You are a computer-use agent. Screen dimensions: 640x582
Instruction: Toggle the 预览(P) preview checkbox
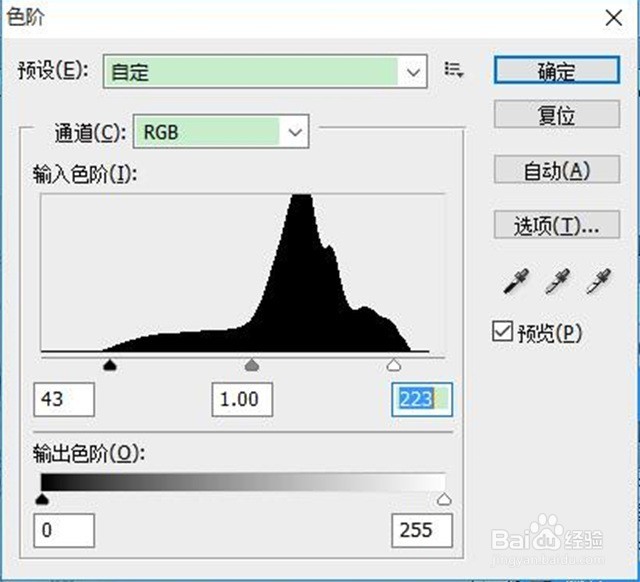[x=502, y=331]
